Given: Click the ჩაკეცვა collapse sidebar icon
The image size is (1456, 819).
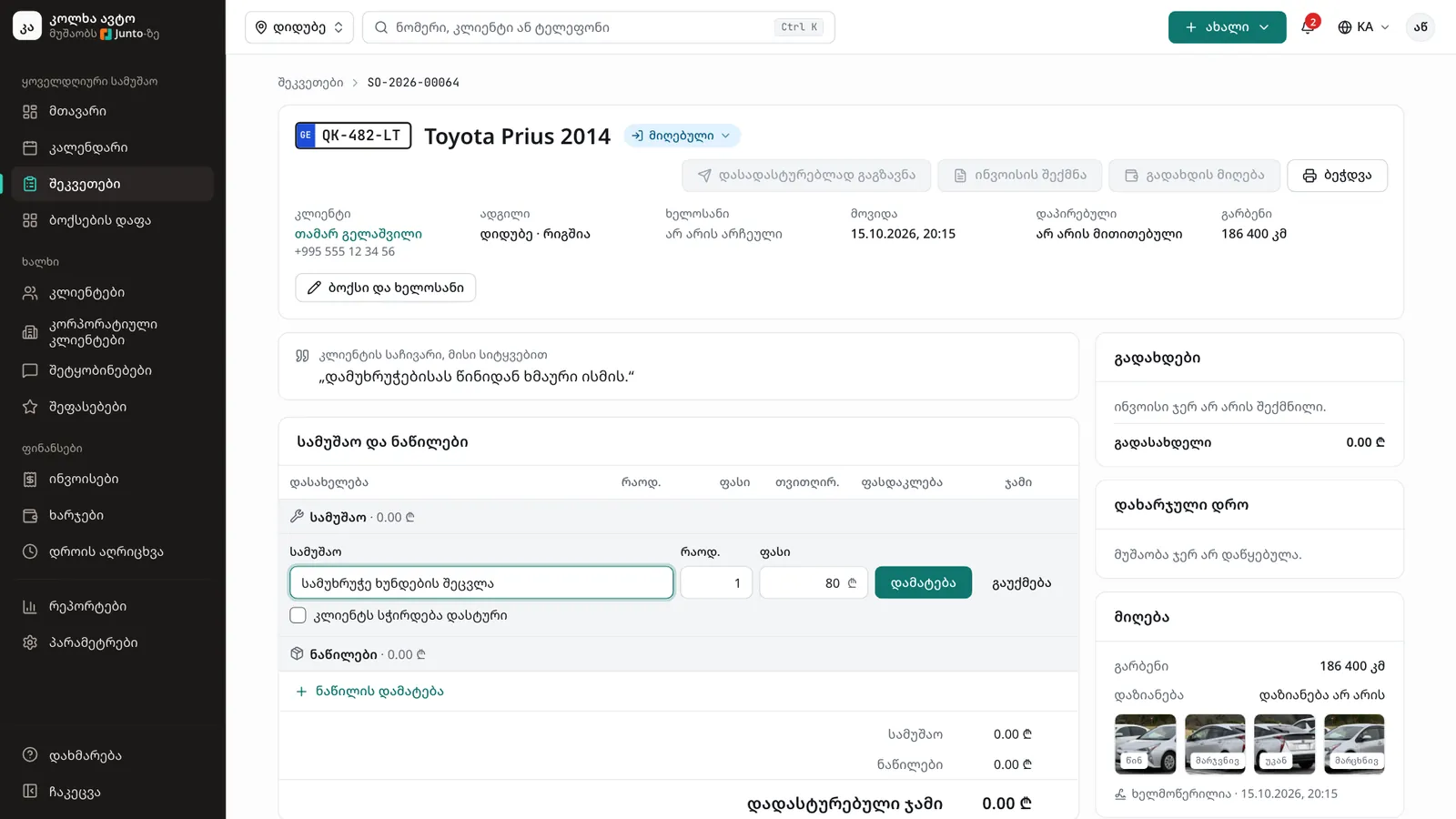Looking at the screenshot, I should pos(30,792).
